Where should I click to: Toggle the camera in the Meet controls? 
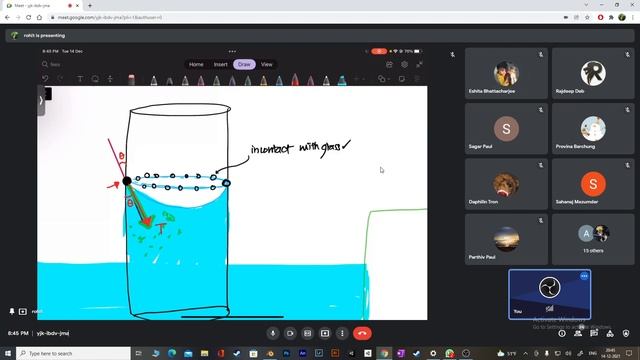(290, 333)
